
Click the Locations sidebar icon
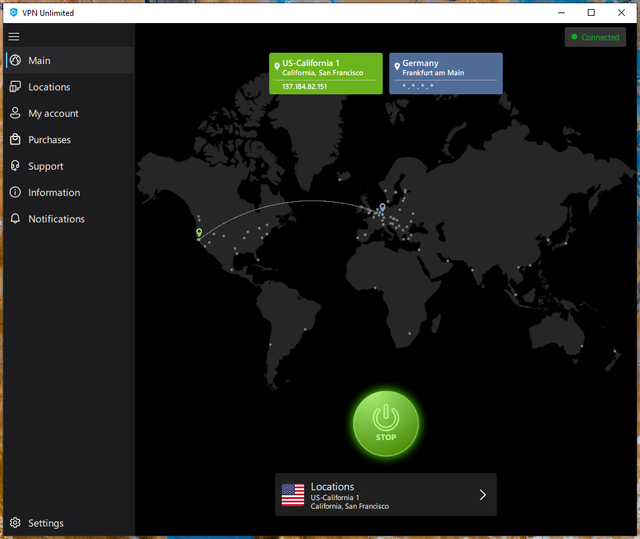[x=15, y=87]
